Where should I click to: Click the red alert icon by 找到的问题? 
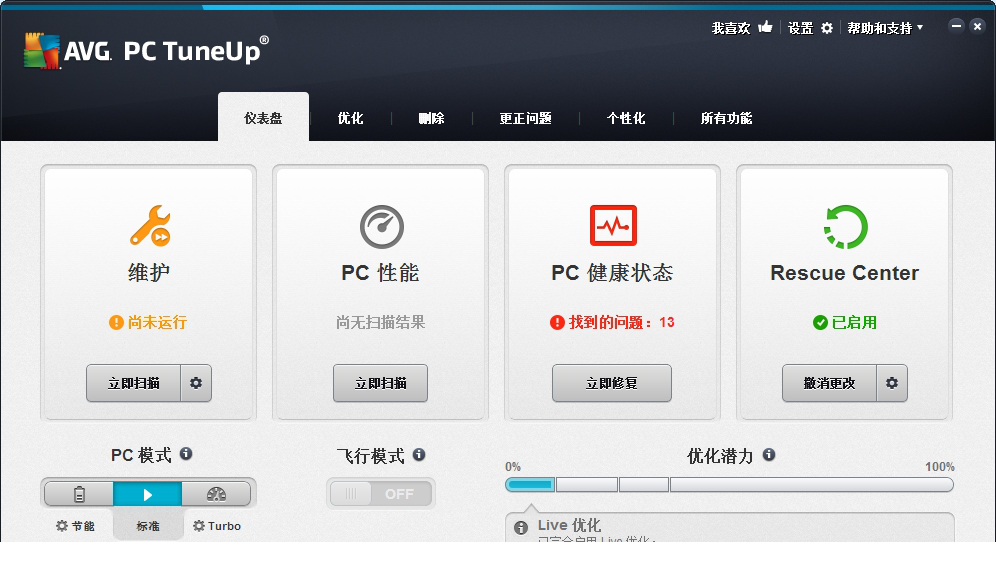(x=557, y=322)
